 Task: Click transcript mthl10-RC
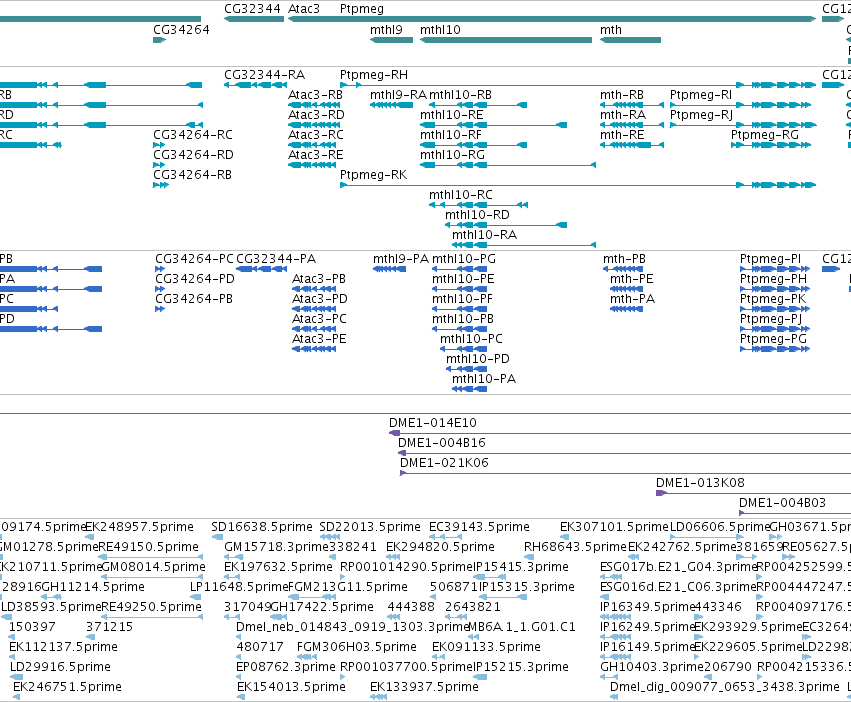coord(461,194)
